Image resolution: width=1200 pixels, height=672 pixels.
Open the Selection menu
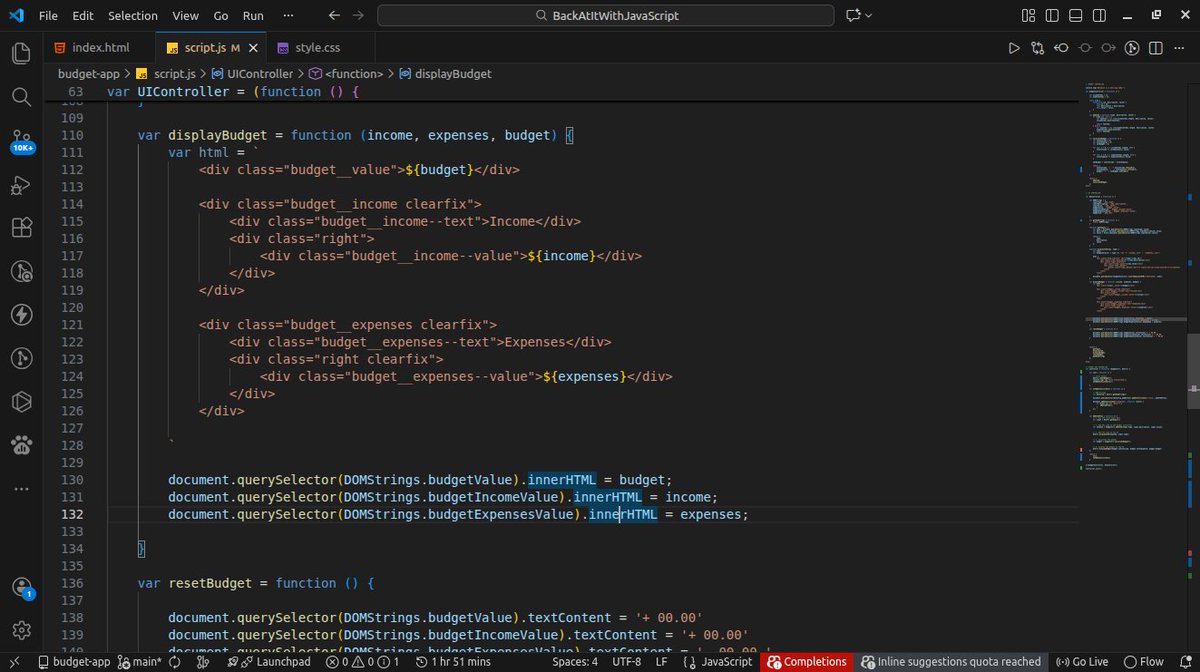[133, 16]
